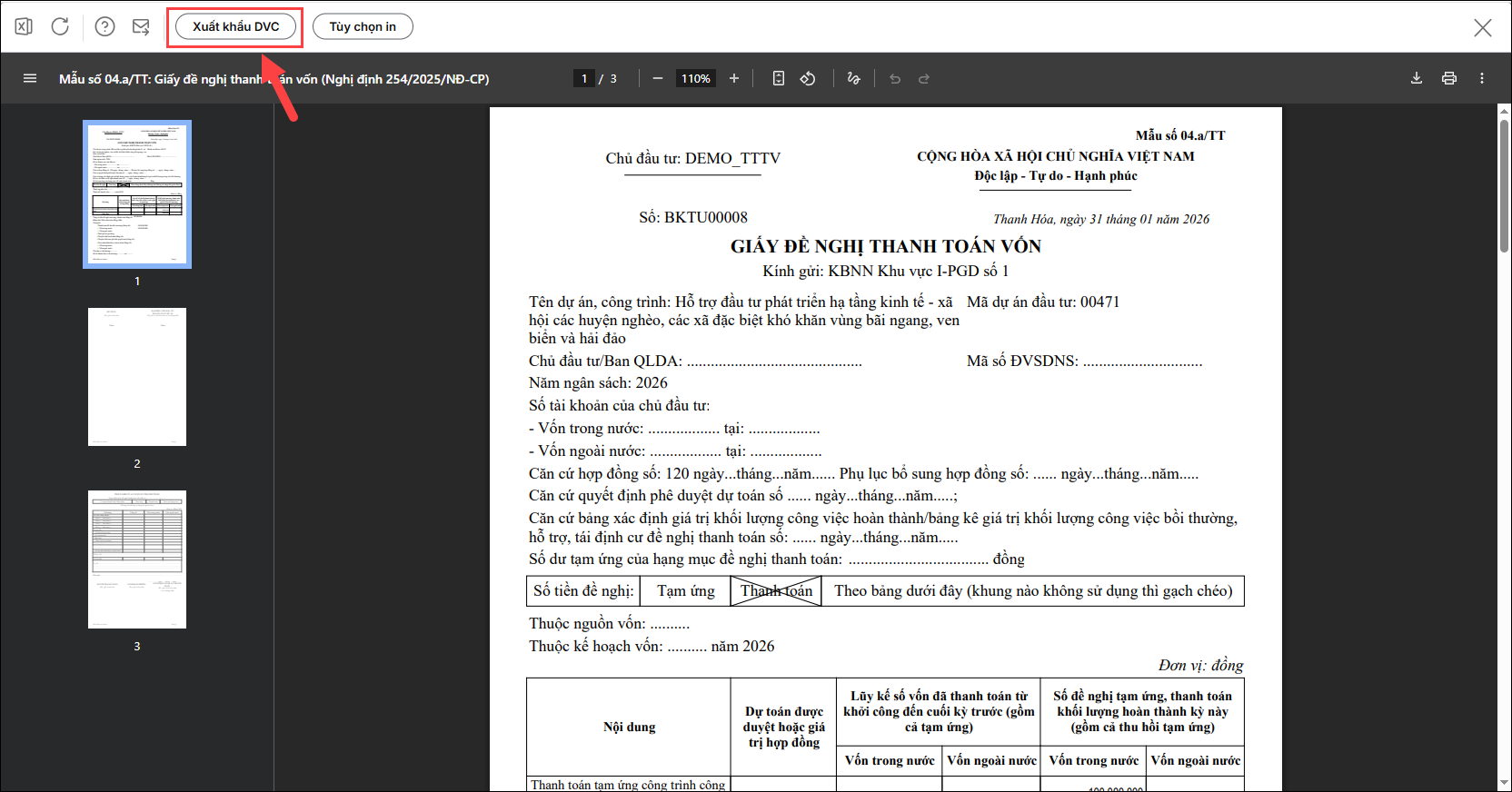The image size is (1512, 792).
Task: Toggle the PDF sidebar menu icon
Action: coord(30,78)
